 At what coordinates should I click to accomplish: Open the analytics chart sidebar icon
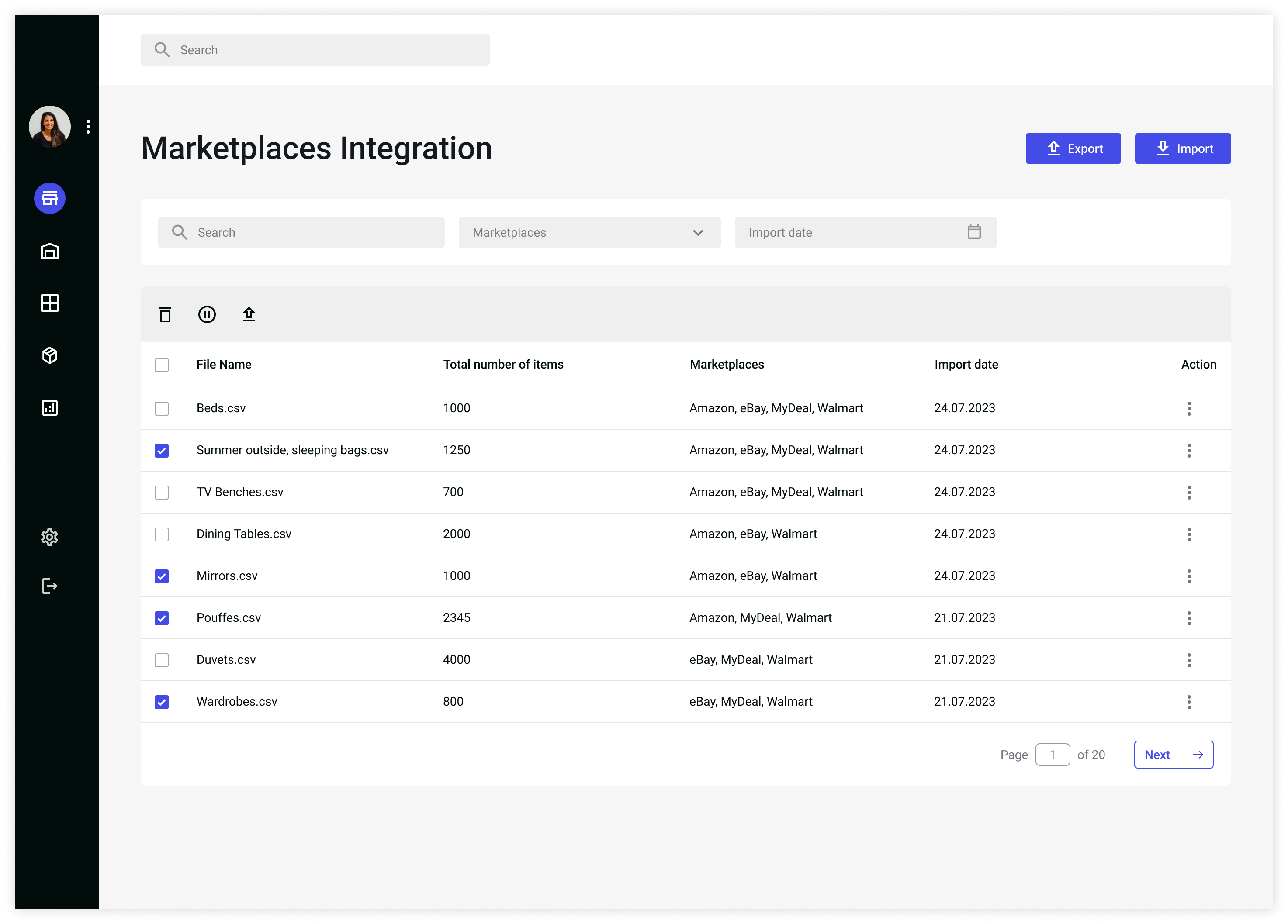(49, 407)
